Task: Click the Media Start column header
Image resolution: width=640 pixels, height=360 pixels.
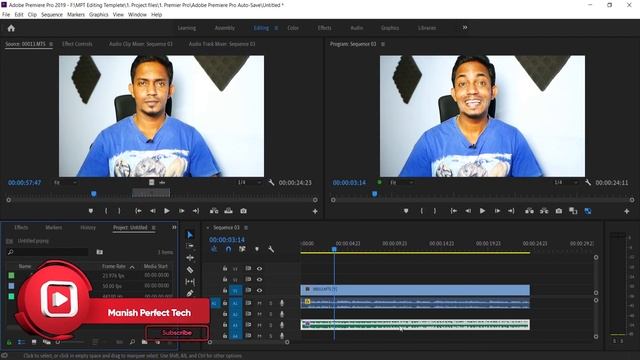Action: (x=156, y=266)
